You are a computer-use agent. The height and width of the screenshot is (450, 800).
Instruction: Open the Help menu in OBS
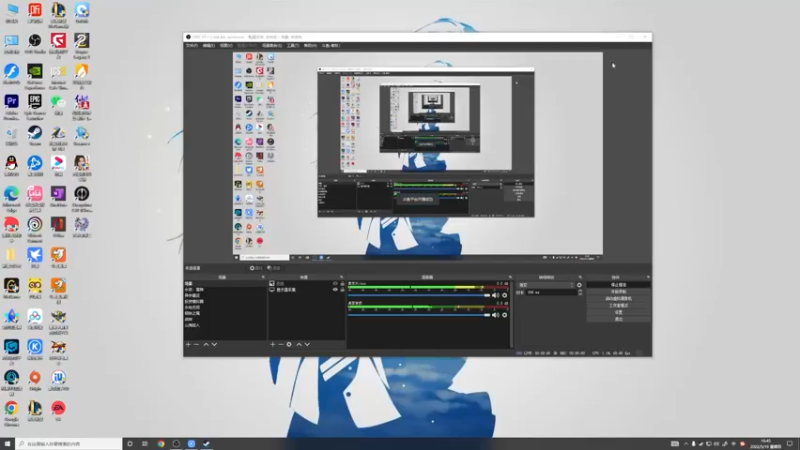(310, 45)
